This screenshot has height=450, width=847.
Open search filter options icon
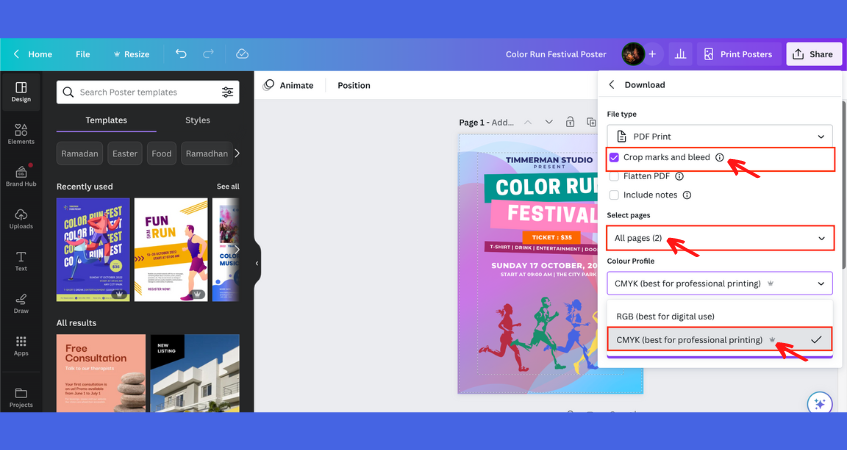pos(227,92)
